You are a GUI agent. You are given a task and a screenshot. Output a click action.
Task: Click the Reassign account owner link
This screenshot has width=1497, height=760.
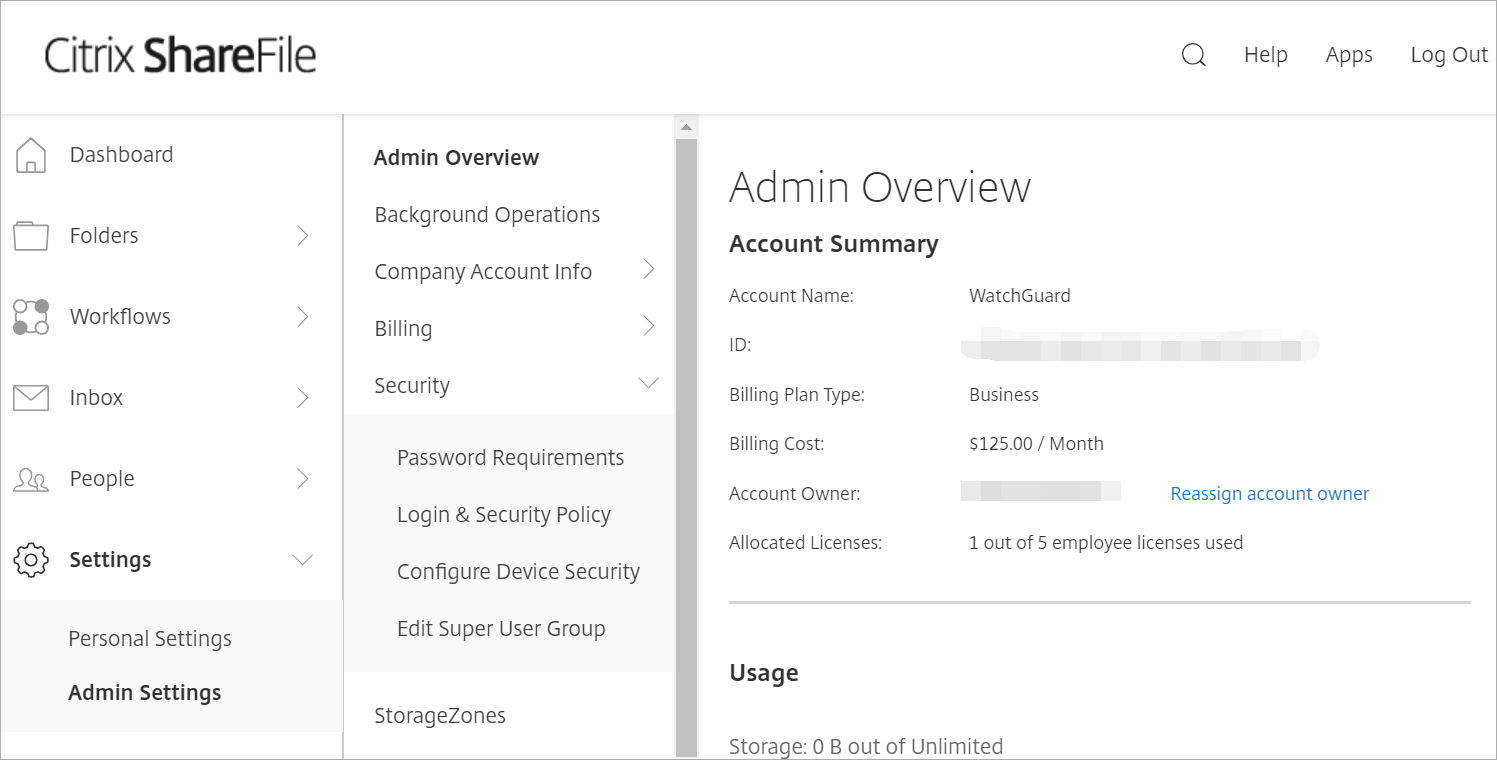pos(1269,493)
